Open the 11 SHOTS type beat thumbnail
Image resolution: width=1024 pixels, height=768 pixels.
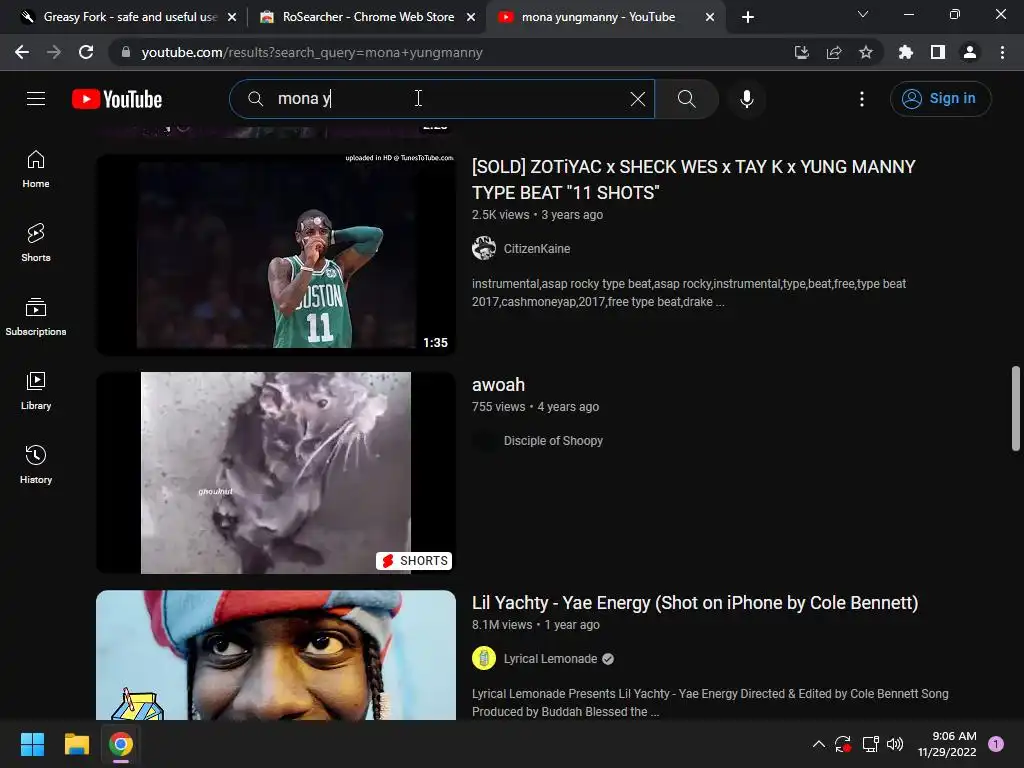(276, 255)
